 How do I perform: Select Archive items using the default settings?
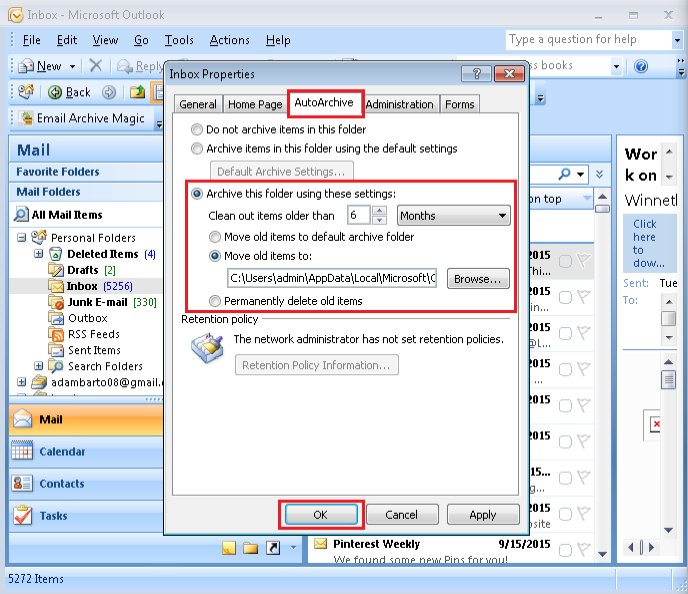[197, 149]
